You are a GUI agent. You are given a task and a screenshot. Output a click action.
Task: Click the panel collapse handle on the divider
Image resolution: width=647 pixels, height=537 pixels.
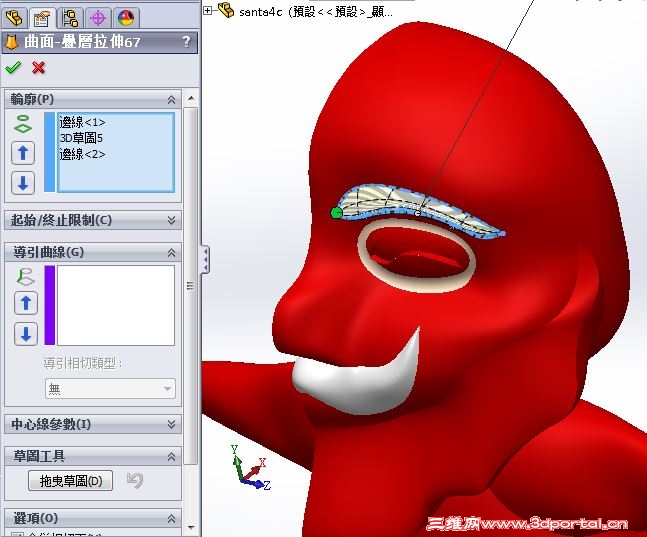(x=205, y=259)
